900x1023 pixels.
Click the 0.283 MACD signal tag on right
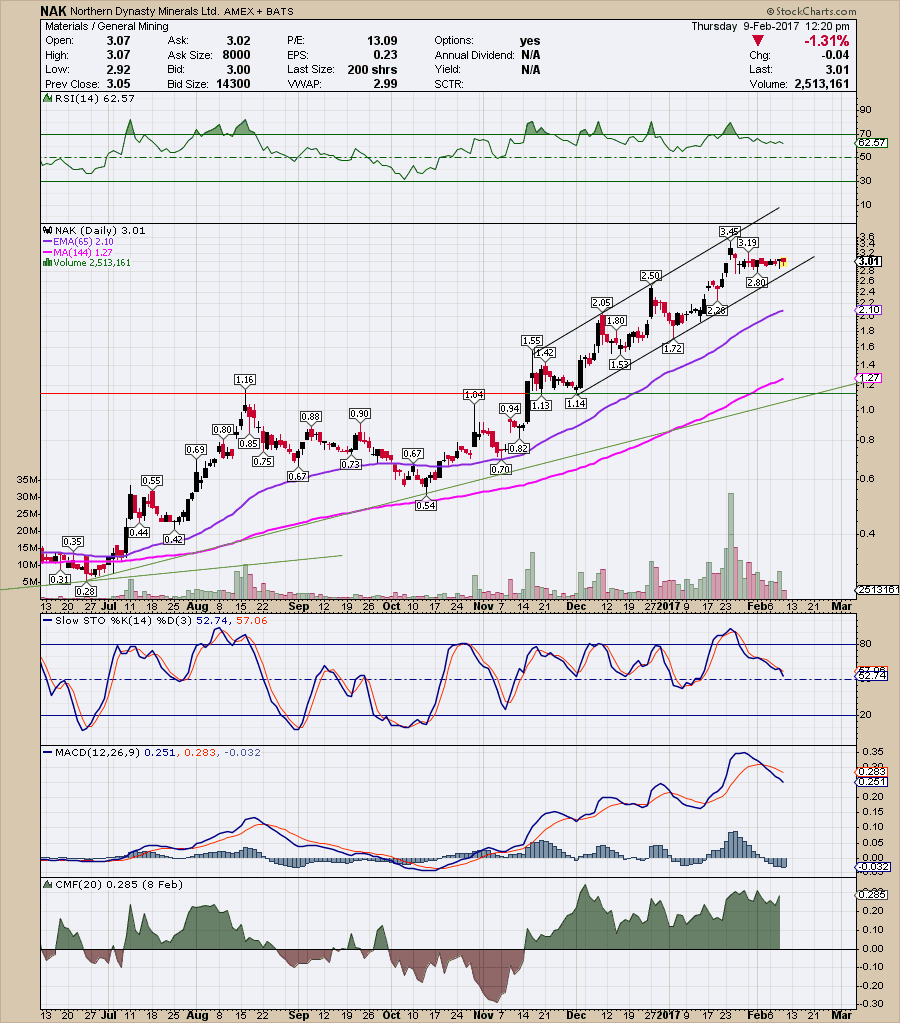click(873, 772)
